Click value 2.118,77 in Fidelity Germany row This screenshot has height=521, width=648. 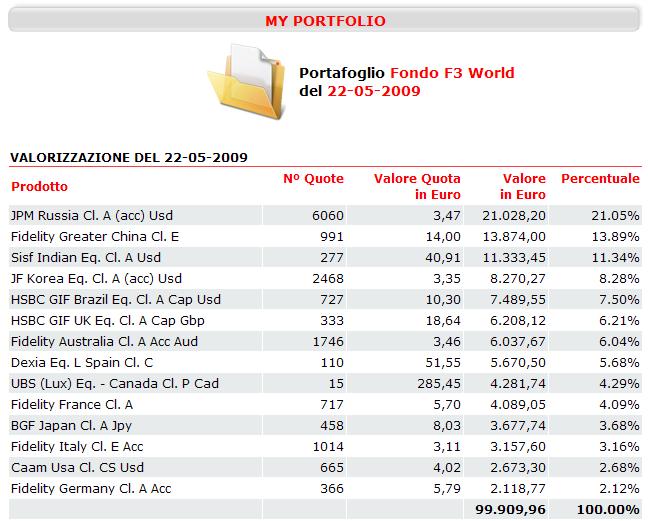click(518, 489)
